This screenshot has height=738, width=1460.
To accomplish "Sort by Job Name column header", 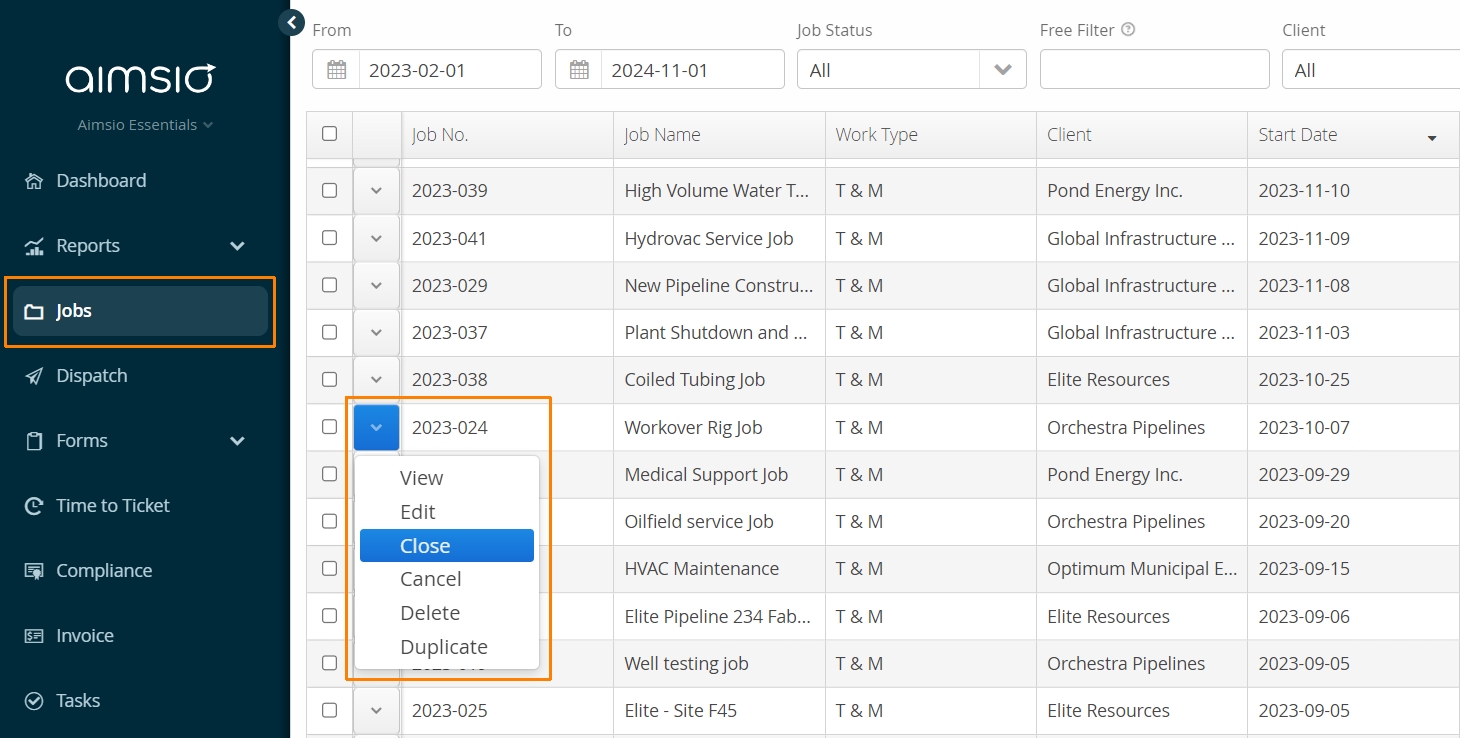I will tap(719, 135).
